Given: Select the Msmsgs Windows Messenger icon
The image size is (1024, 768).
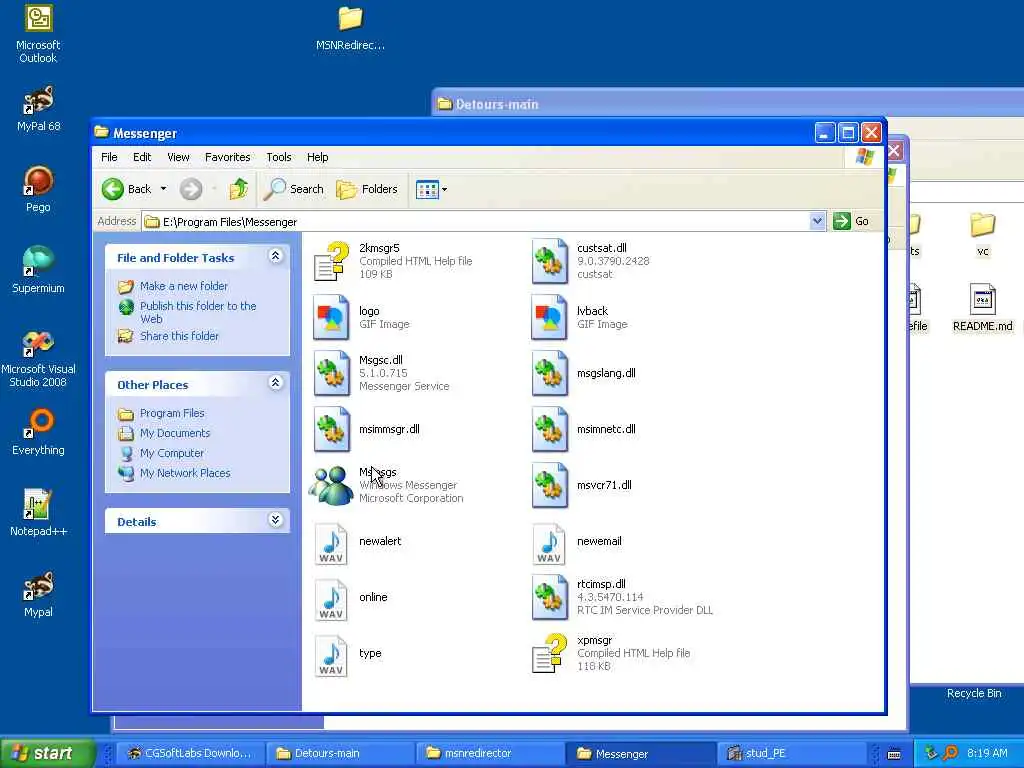Looking at the screenshot, I should (331, 485).
